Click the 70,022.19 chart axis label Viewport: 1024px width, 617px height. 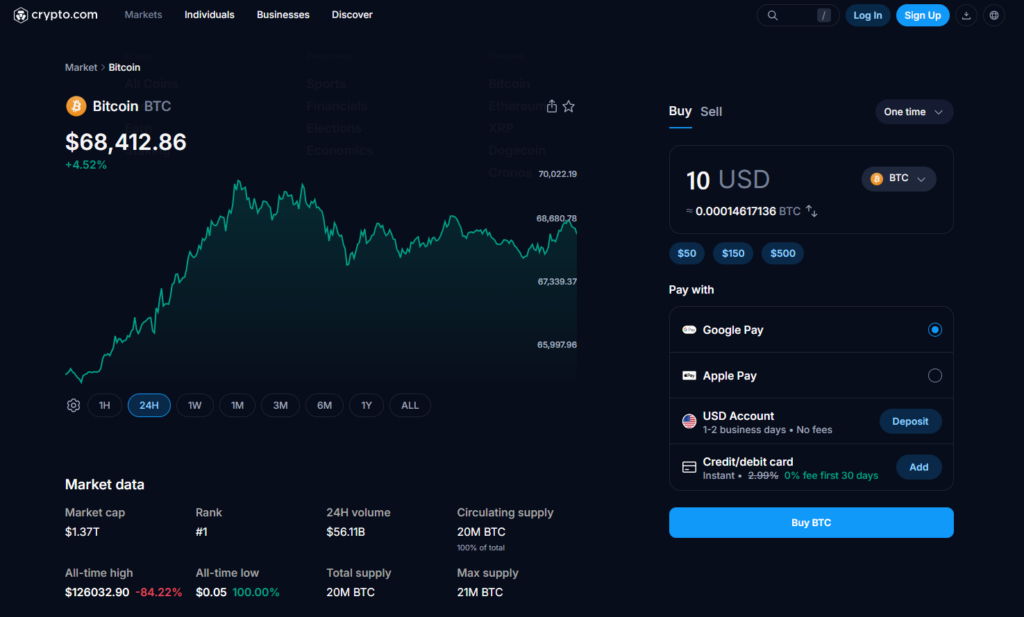coord(557,174)
